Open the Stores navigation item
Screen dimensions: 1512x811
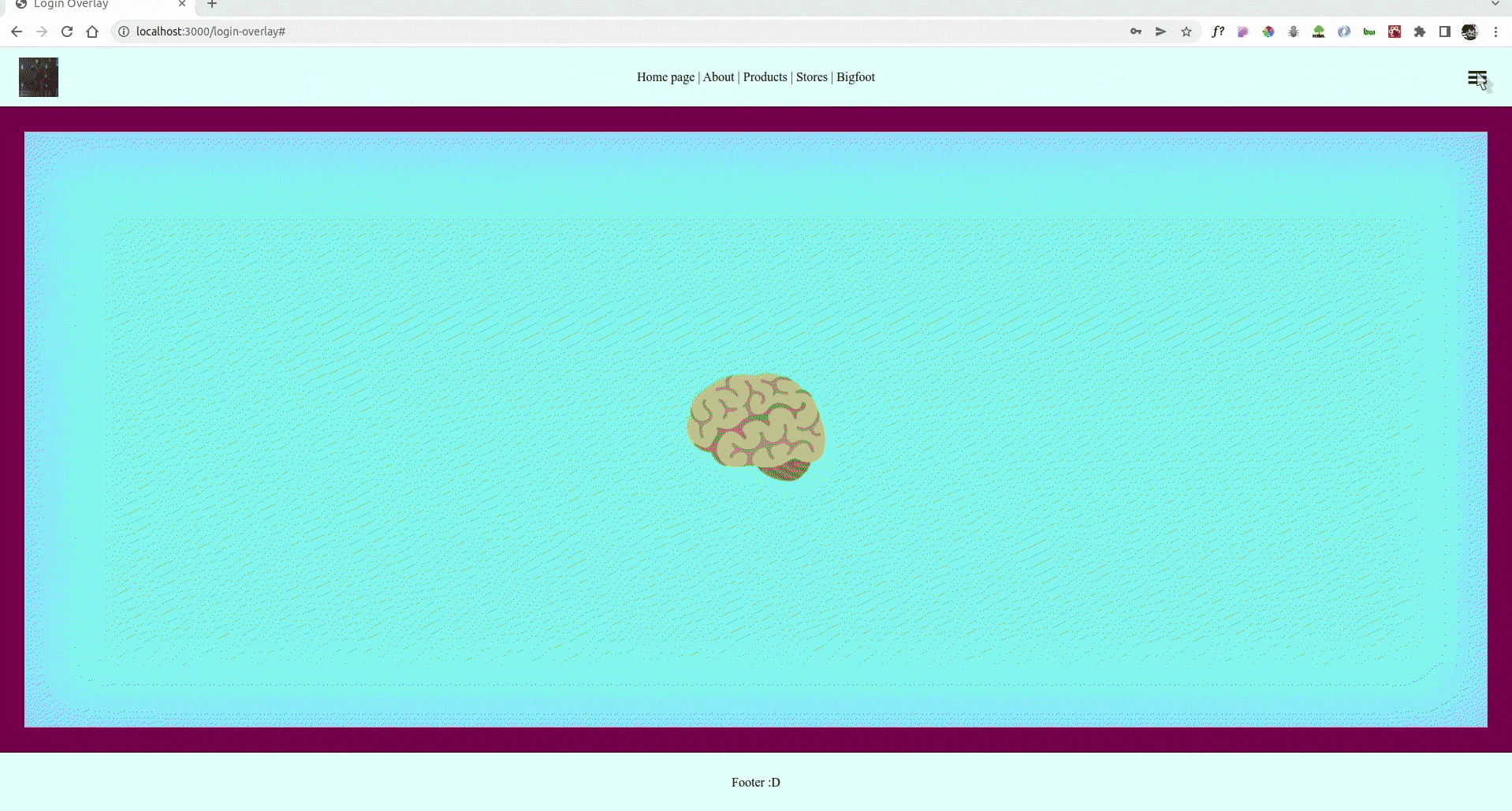coord(811,77)
